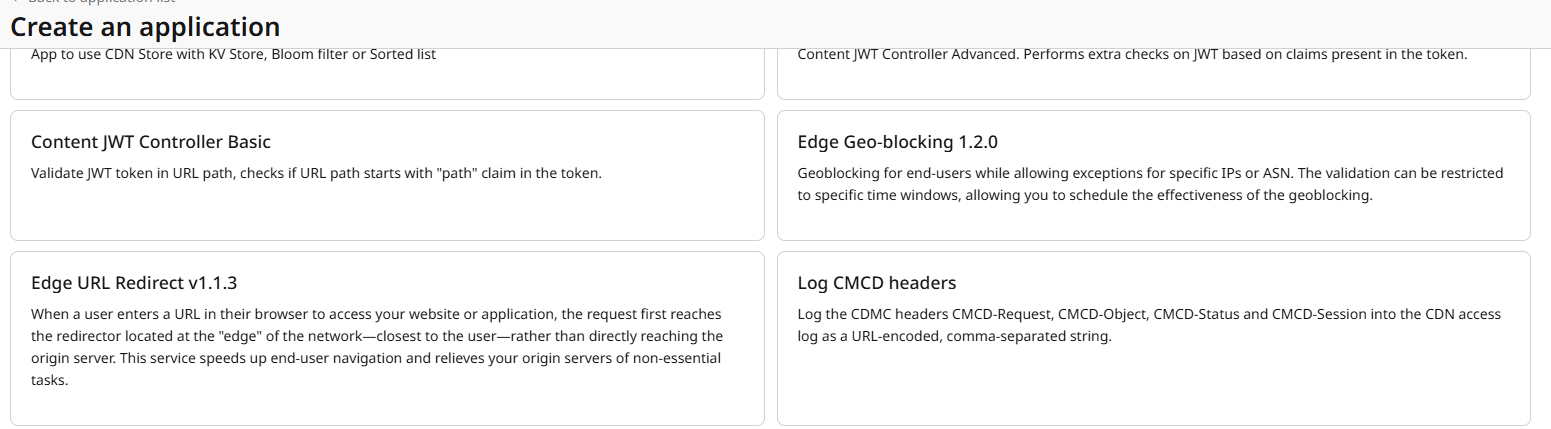
Task: Click the Bloom filter or Sorted list description
Action: pos(233,54)
